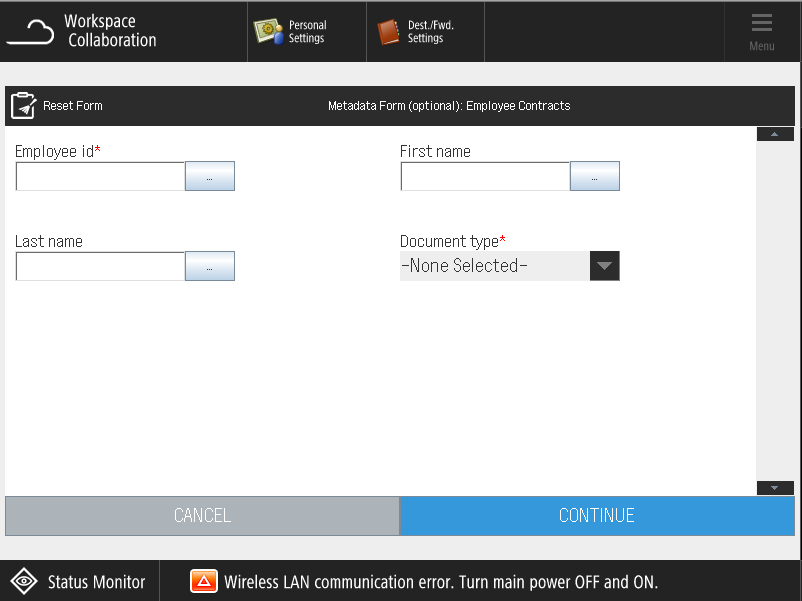Open keyboard button next to Employee id
The height and width of the screenshot is (601, 802).
[x=210, y=177]
